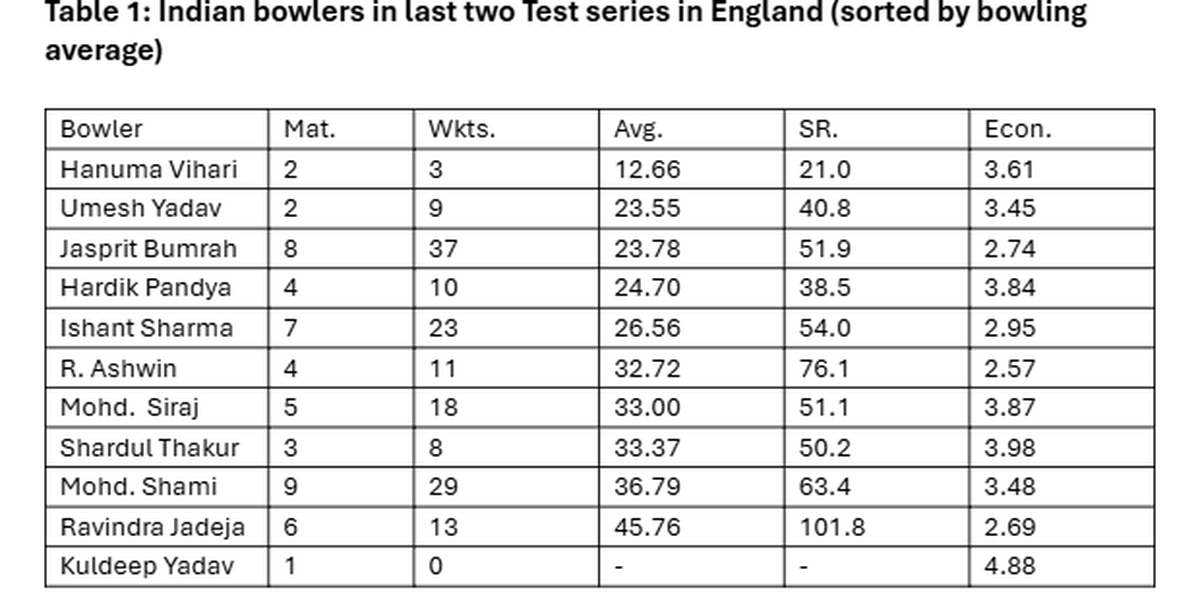Click Ravindra Jadeja's strike rate 101.8
The width and height of the screenshot is (1200, 611).
tap(832, 527)
